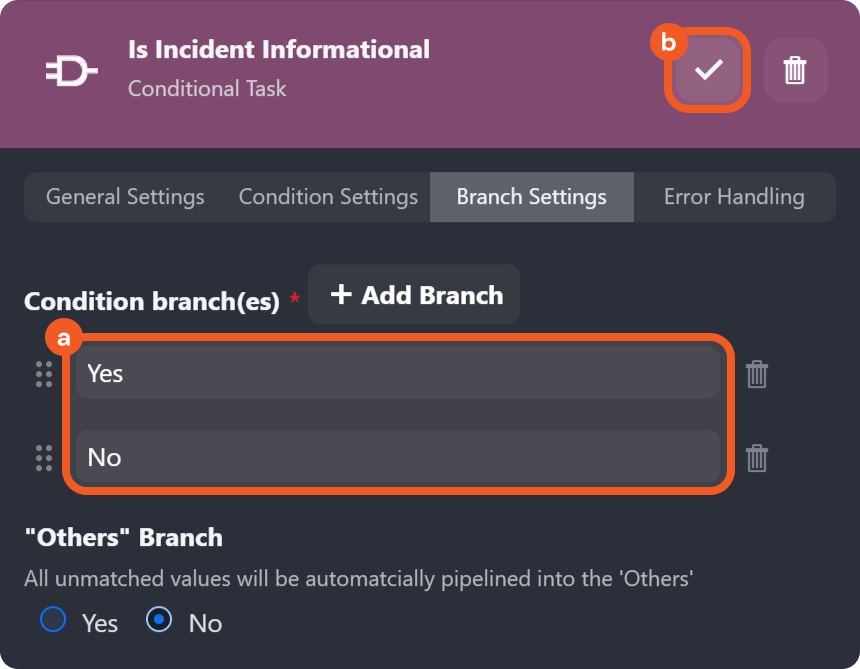Grab the No branch drag handle
This screenshot has height=669, width=860.
[44, 458]
